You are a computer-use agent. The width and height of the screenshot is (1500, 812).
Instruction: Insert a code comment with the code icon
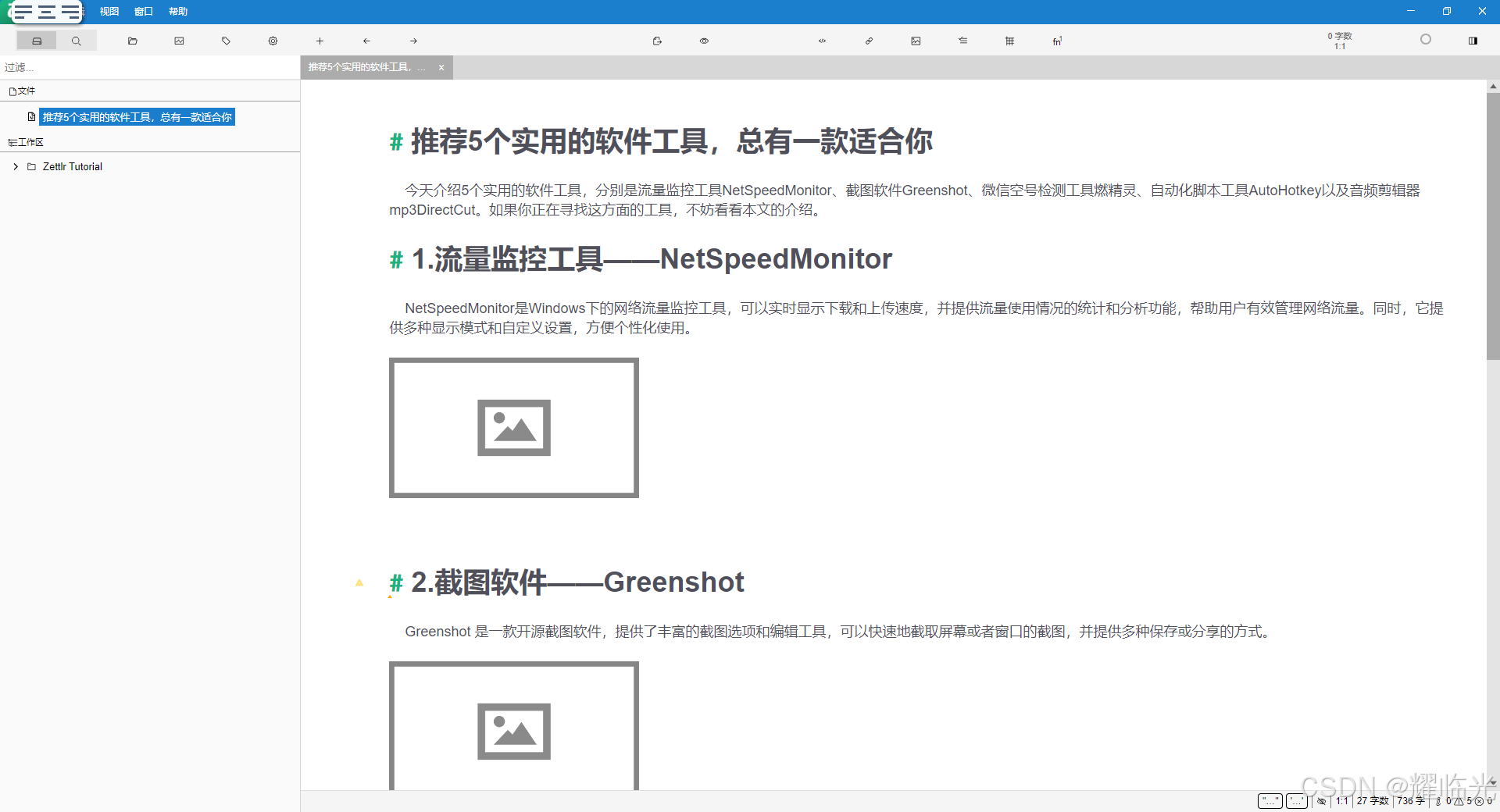point(822,41)
